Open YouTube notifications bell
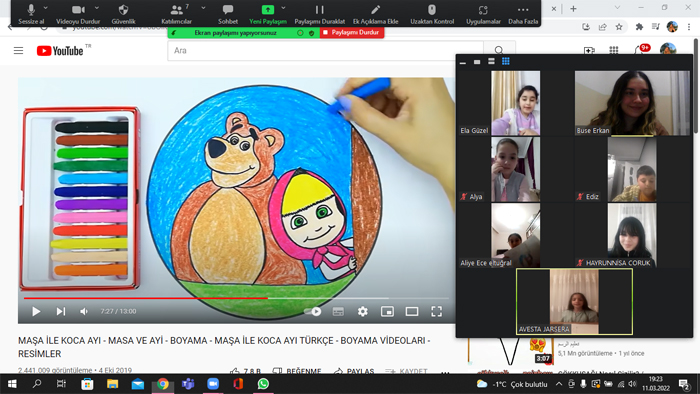This screenshot has width=700, height=394. click(x=639, y=50)
